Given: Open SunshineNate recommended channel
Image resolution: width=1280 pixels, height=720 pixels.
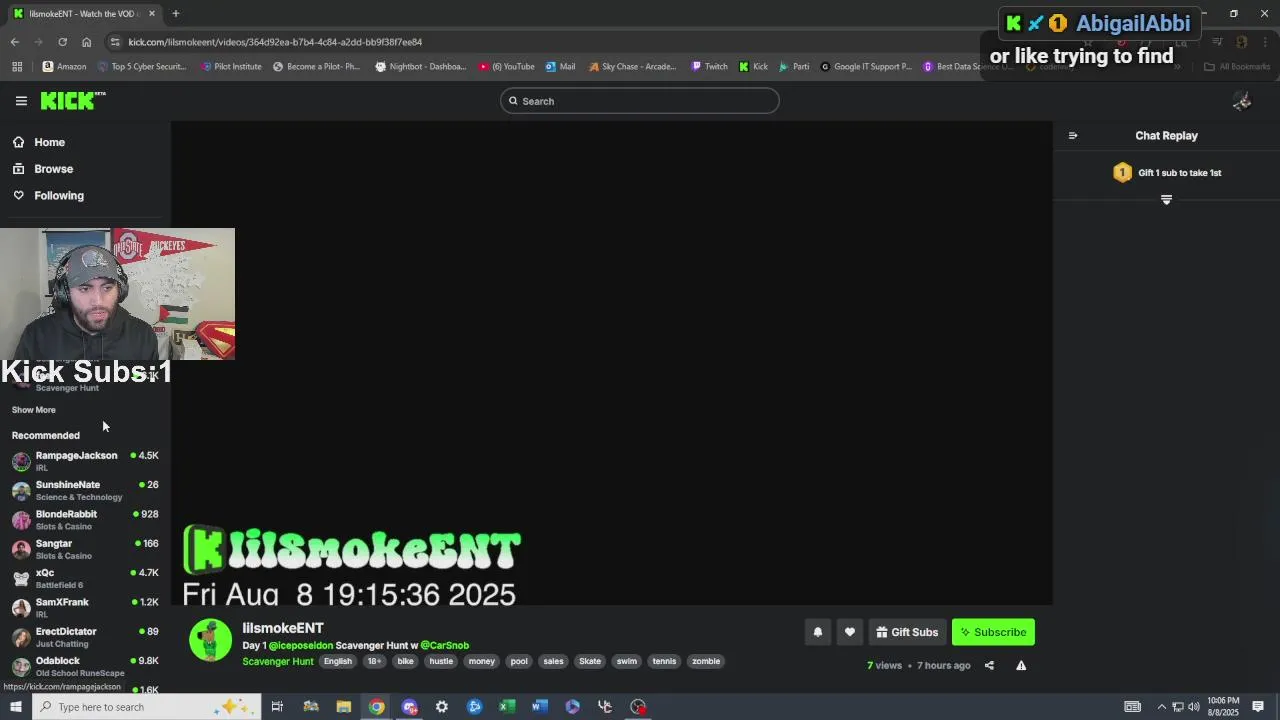Looking at the screenshot, I should coord(85,490).
